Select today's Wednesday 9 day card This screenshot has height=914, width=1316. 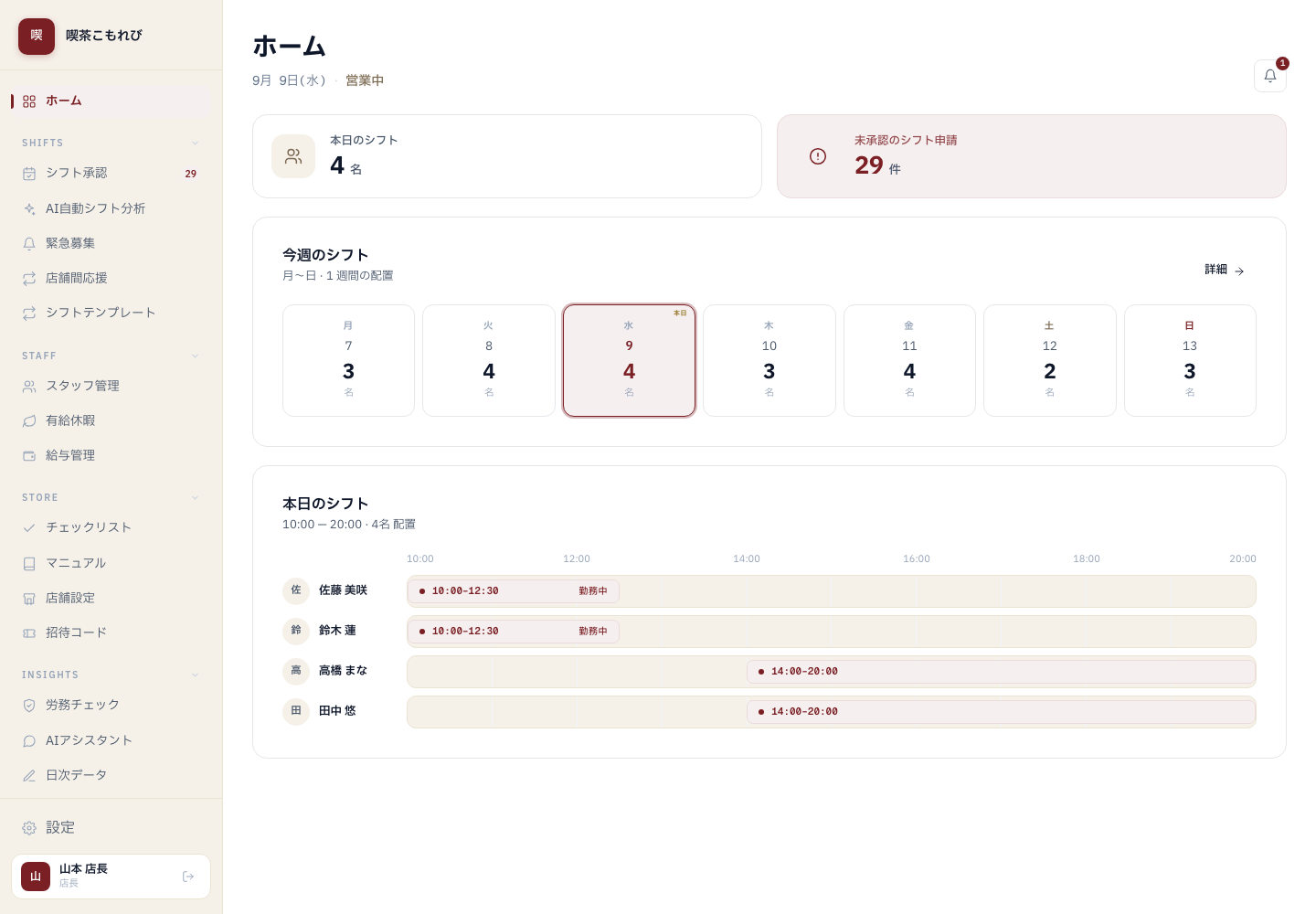[629, 360]
